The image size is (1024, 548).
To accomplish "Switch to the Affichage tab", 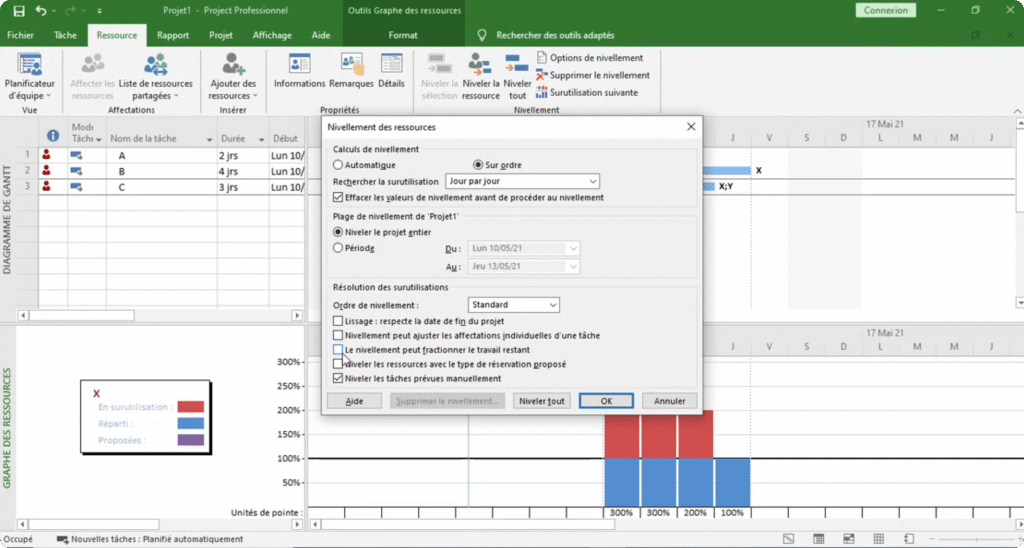I will [x=272, y=35].
